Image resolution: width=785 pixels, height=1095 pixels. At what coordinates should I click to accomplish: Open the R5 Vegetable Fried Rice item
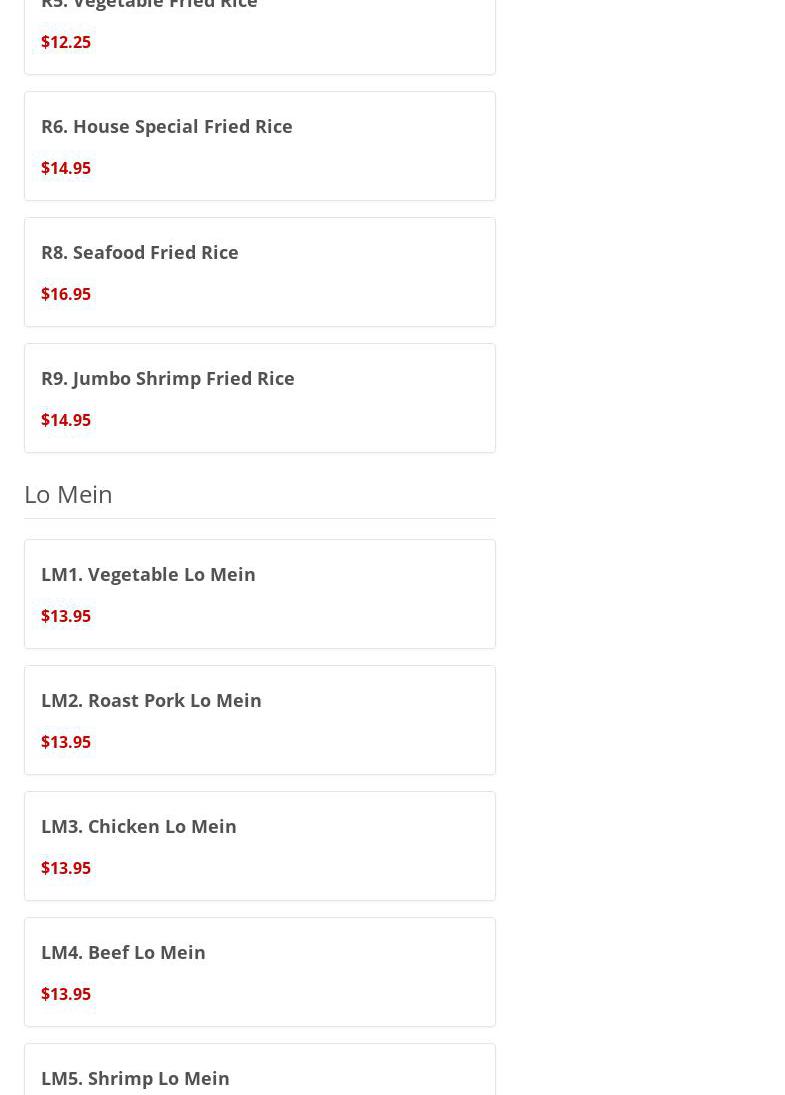pos(149,5)
